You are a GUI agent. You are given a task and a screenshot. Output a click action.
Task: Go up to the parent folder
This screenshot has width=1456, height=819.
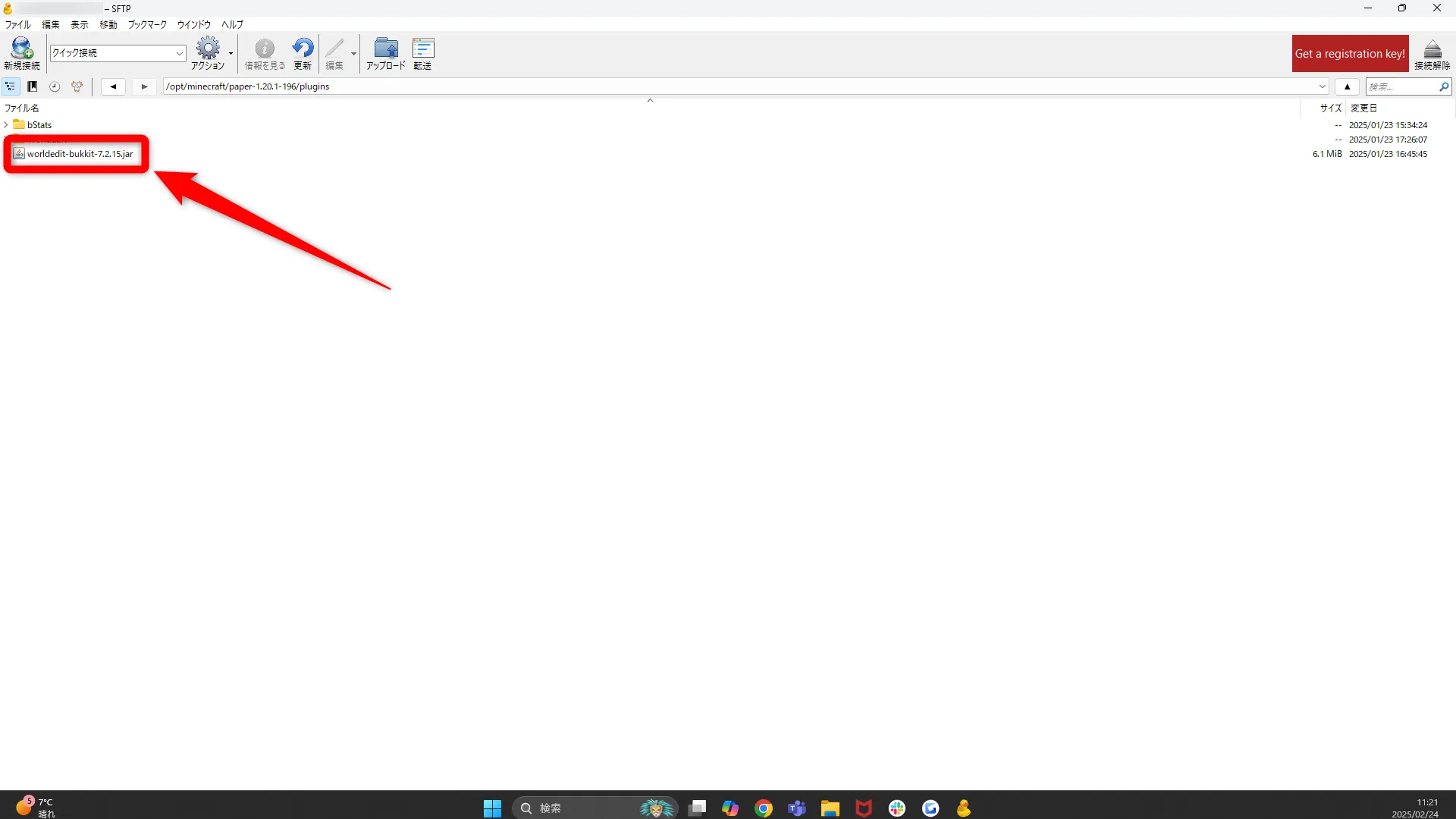coord(1348,86)
